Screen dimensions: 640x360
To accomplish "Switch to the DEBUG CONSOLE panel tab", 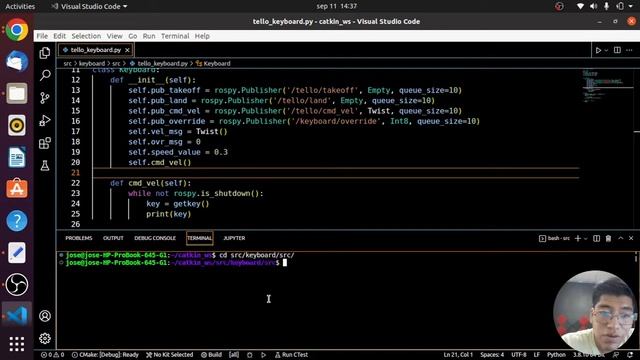I will point(155,238).
